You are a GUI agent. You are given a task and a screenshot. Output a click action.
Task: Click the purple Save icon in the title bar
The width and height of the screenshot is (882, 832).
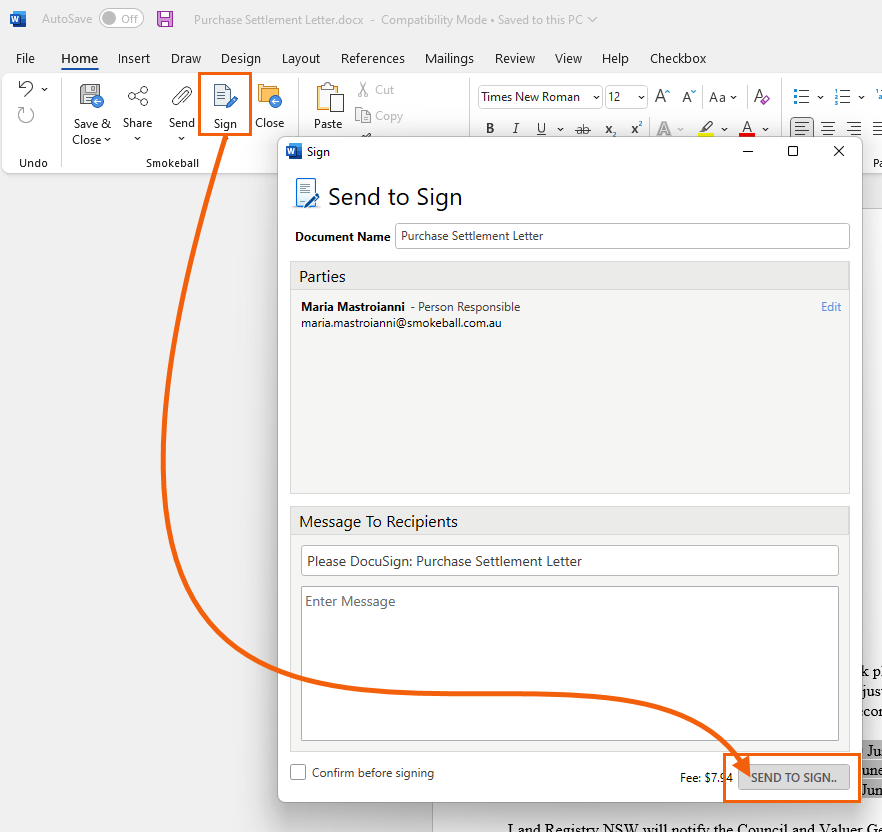point(165,19)
